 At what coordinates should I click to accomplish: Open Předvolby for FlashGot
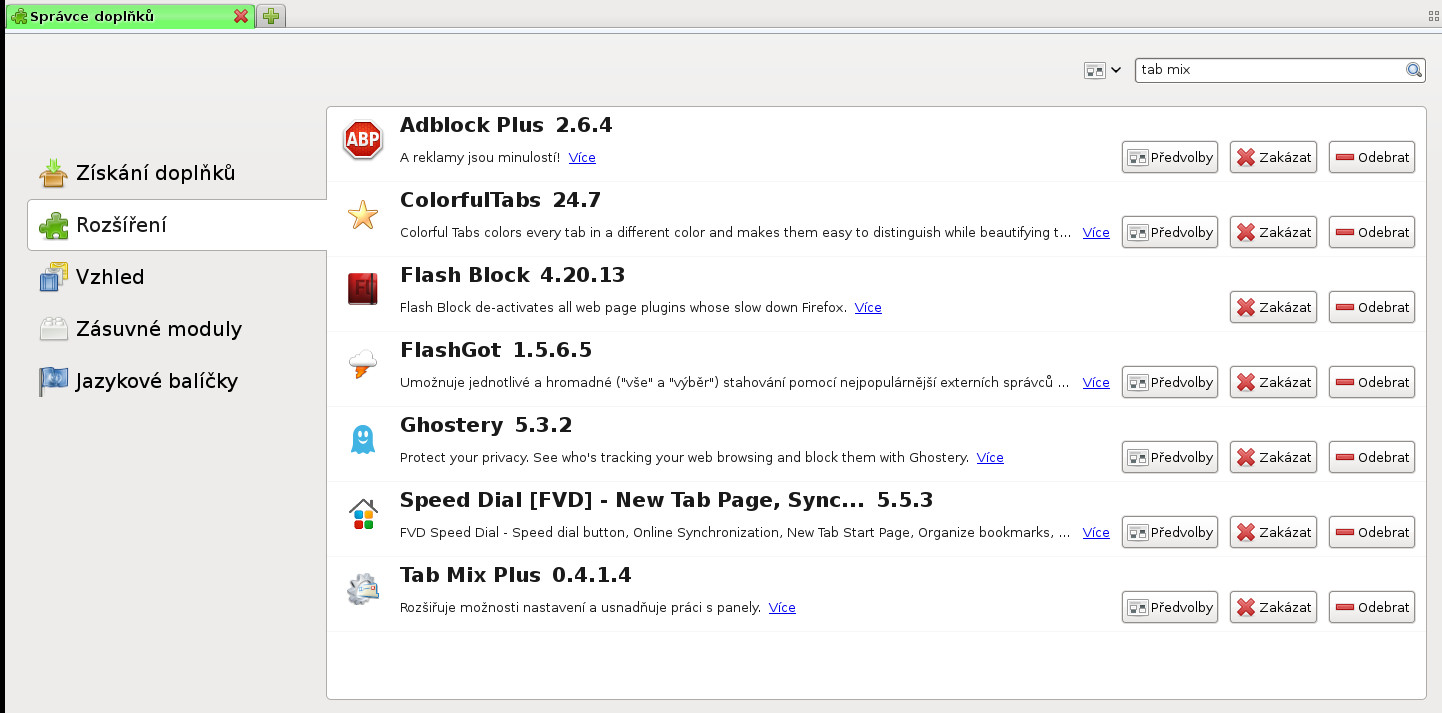point(1170,382)
